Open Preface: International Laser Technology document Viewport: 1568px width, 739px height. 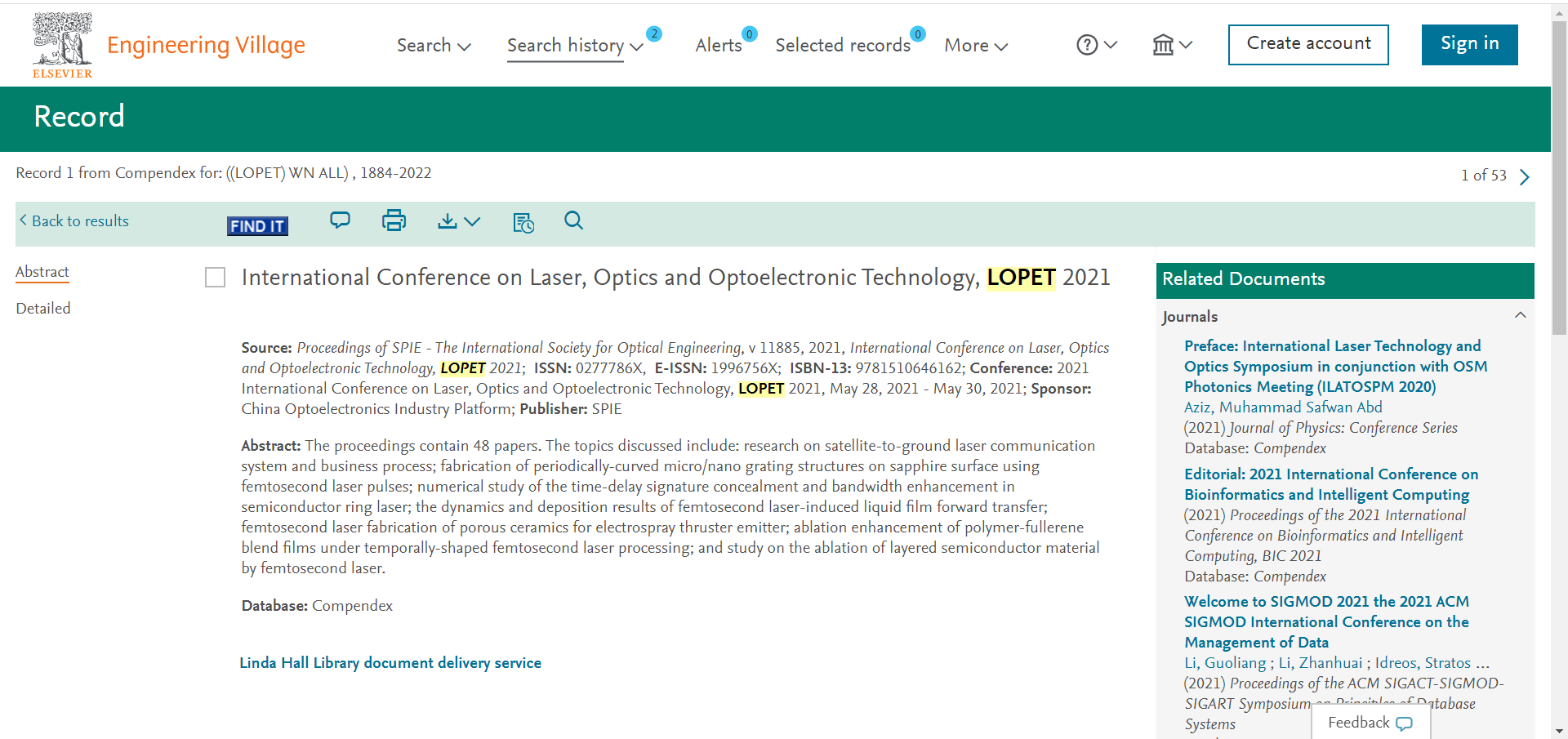[1335, 367]
